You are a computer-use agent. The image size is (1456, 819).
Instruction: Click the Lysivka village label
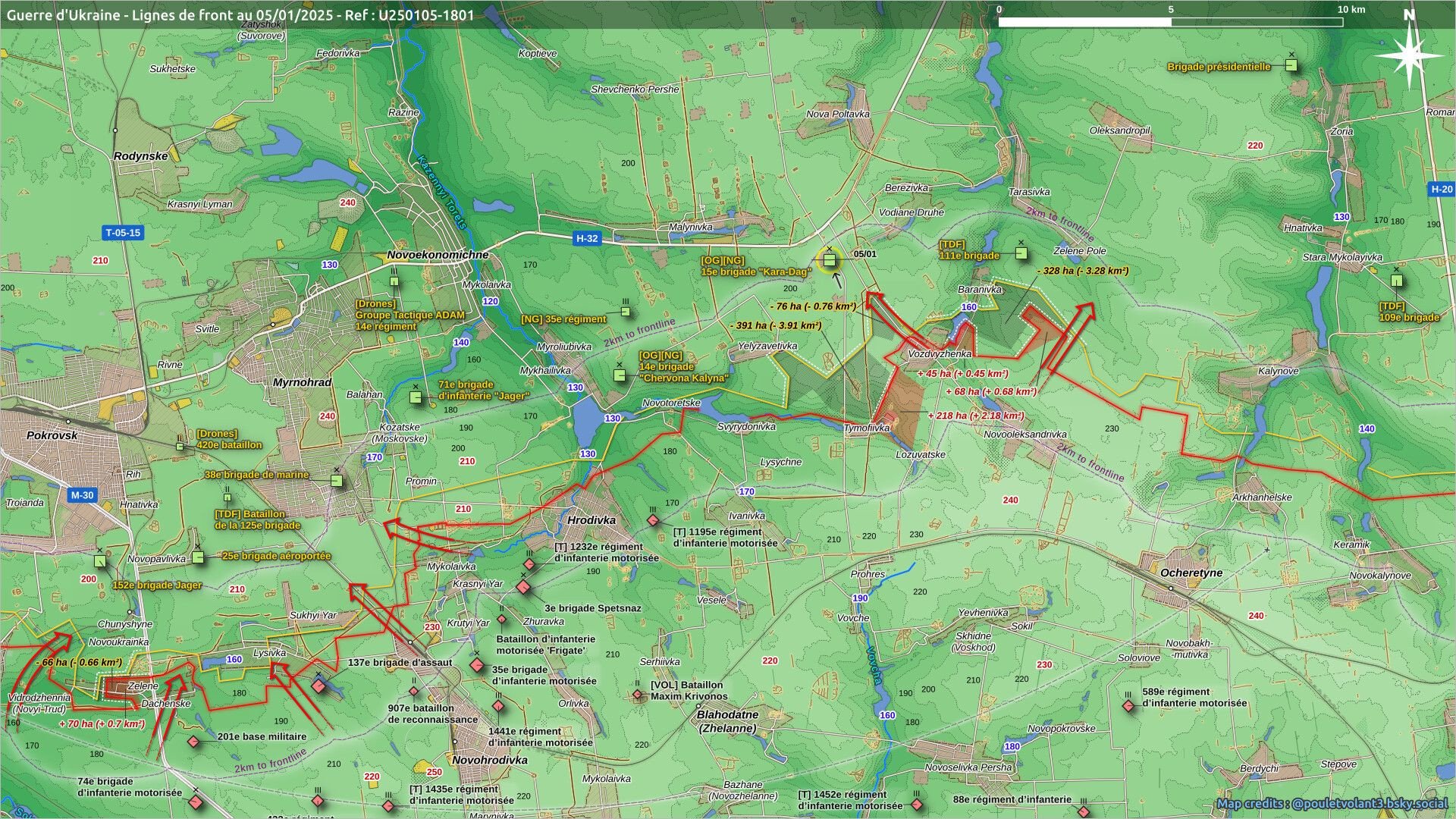click(x=269, y=653)
